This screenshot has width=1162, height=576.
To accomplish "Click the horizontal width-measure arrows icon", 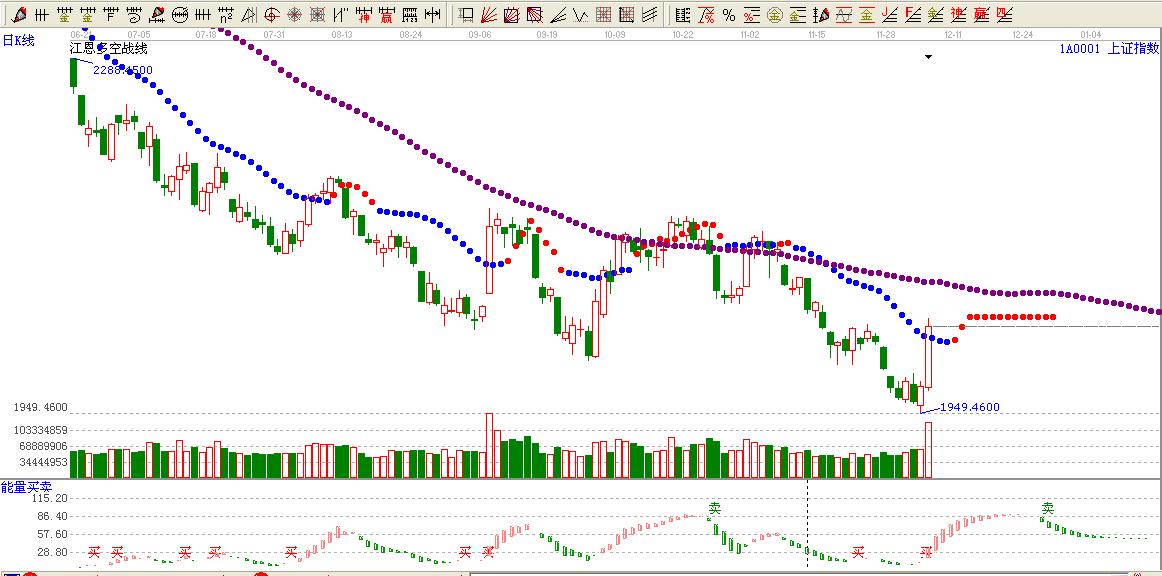I will [432, 15].
